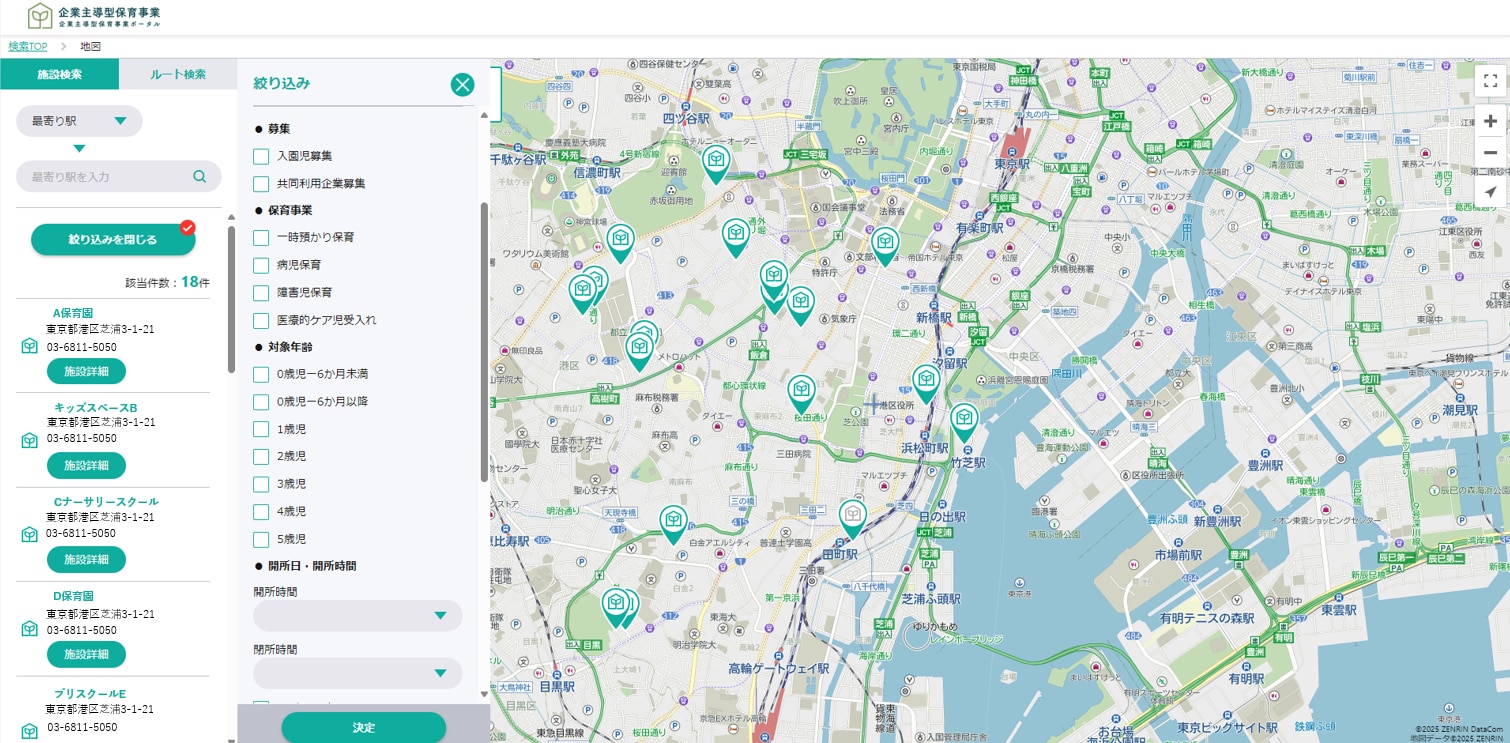Image resolution: width=1510 pixels, height=743 pixels.
Task: Tick 0歳児ー6か月未満 age checkbox
Action: [261, 374]
